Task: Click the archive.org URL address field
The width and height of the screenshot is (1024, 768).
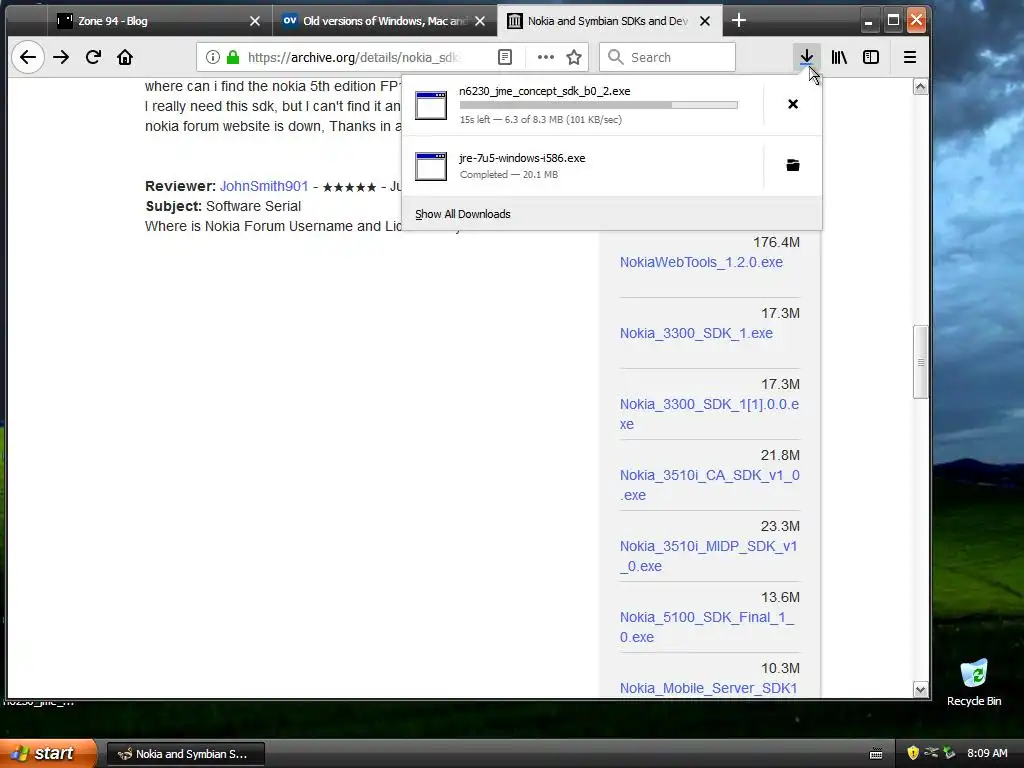Action: pos(356,57)
